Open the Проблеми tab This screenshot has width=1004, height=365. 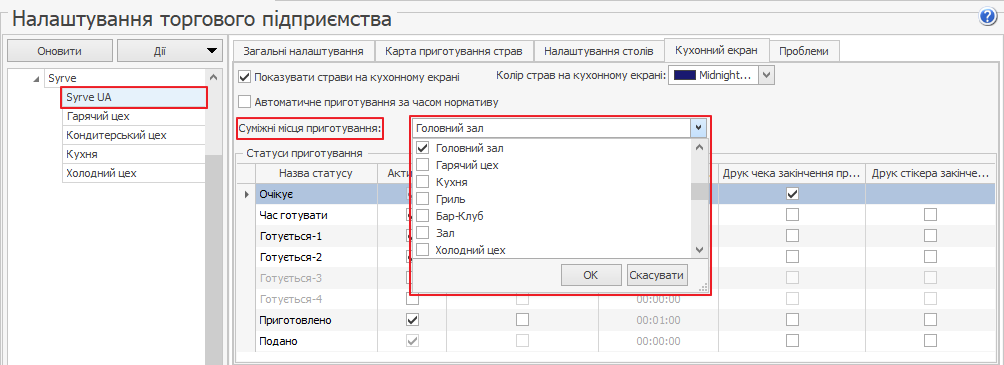(x=804, y=51)
